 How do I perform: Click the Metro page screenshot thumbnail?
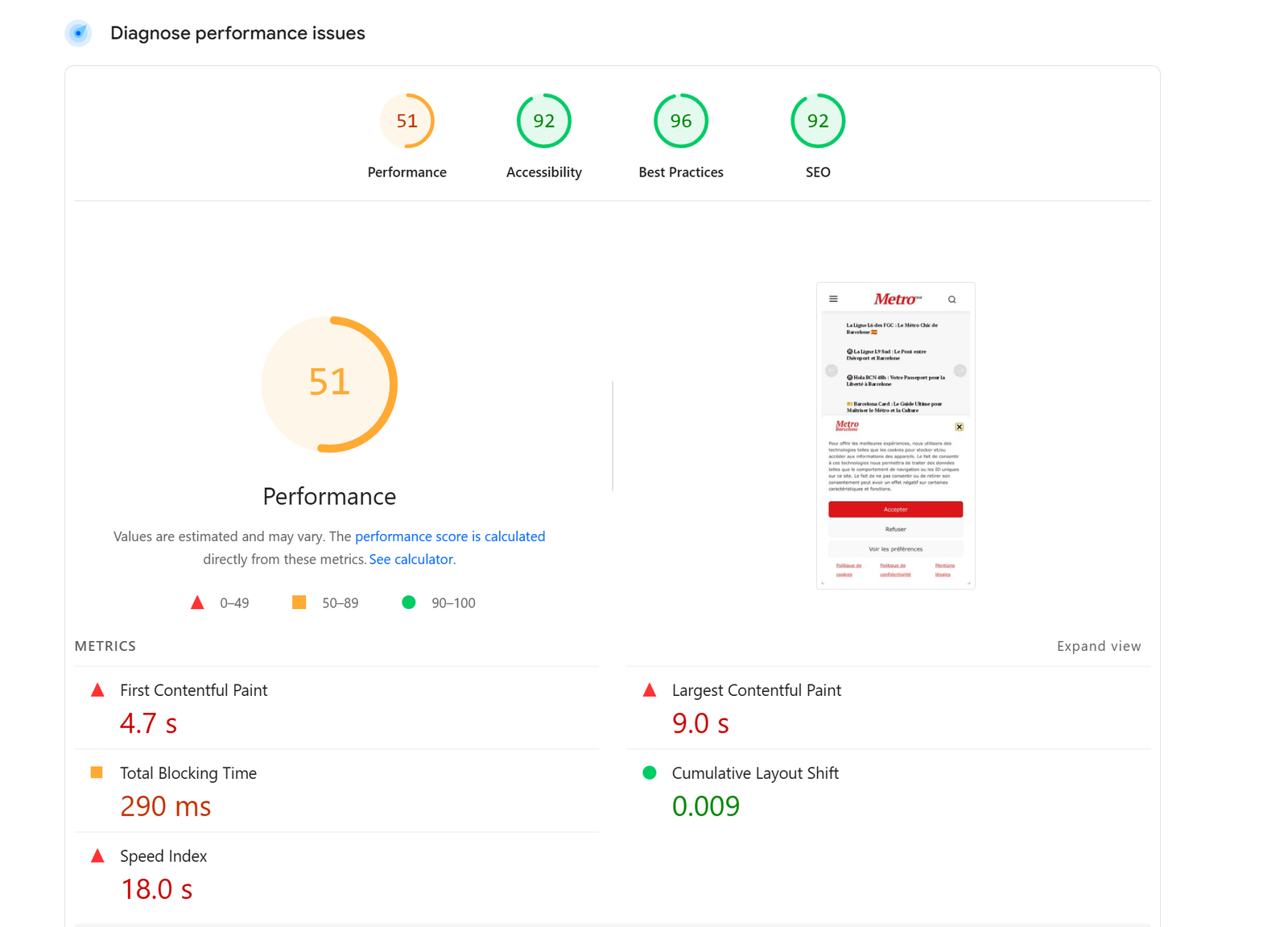click(x=896, y=436)
